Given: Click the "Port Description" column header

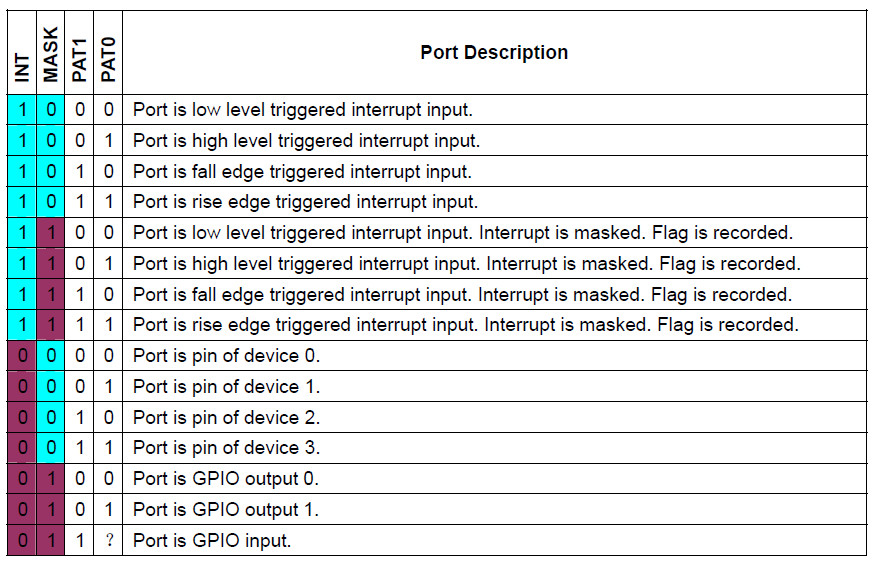Looking at the screenshot, I should (493, 53).
